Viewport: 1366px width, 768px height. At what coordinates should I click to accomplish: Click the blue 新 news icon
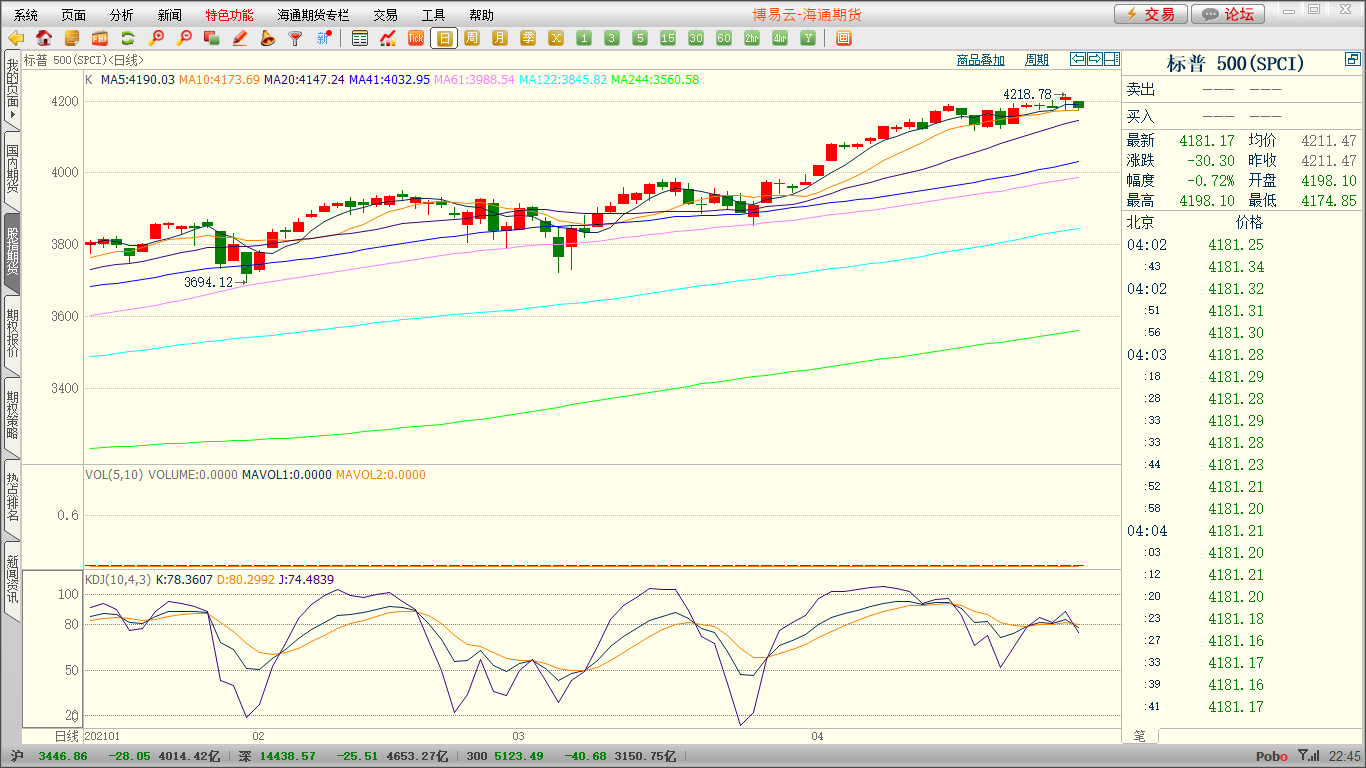323,38
